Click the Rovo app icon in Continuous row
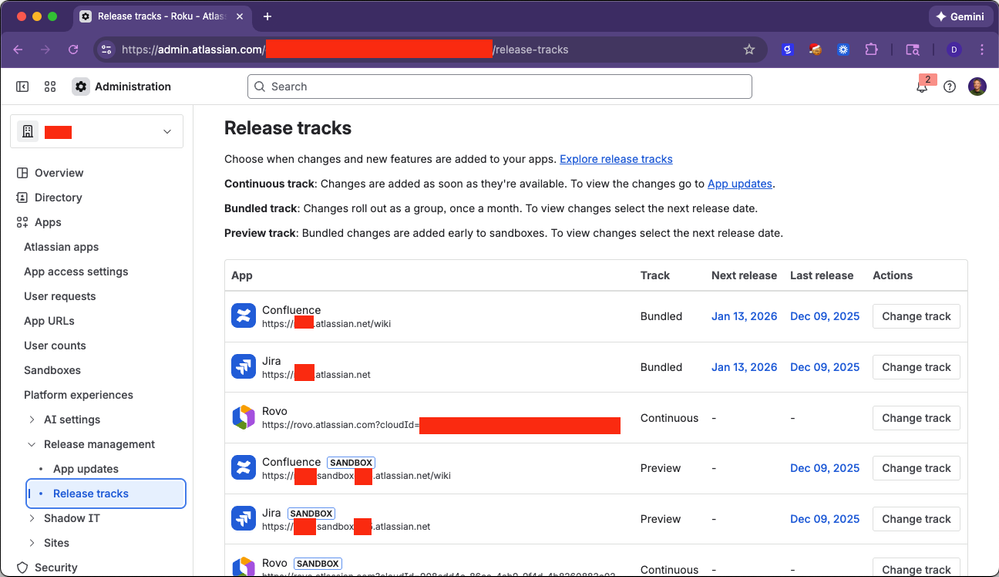 coord(243,418)
